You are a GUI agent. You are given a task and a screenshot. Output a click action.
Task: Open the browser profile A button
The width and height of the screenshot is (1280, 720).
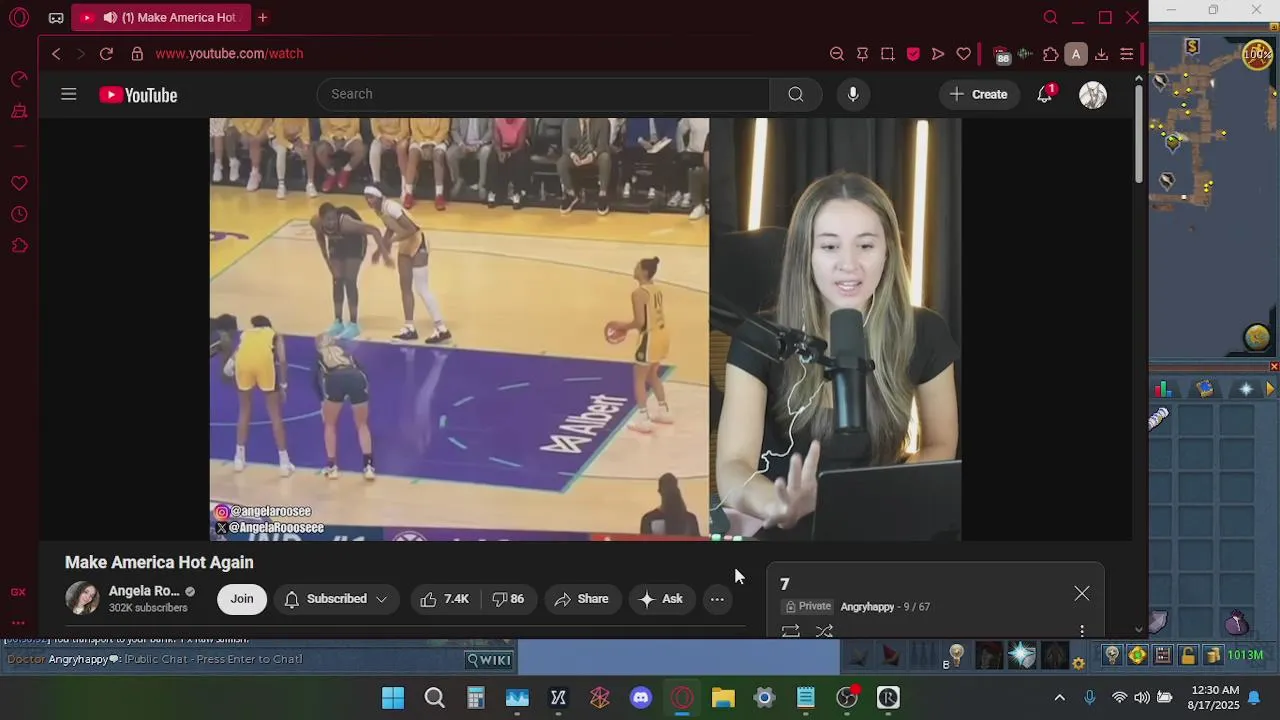pyautogui.click(x=1076, y=54)
